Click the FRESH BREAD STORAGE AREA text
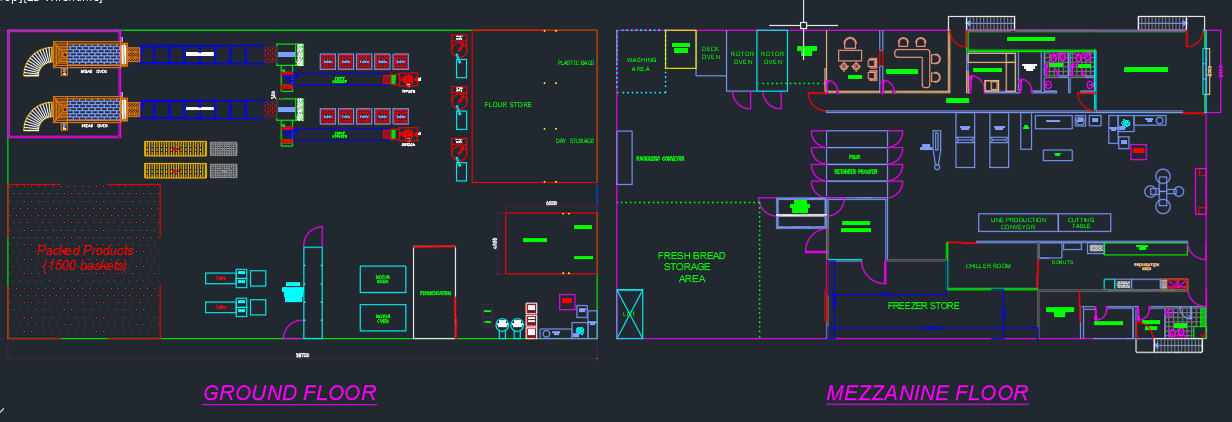Viewport: 1232px width, 422px height. [691, 267]
